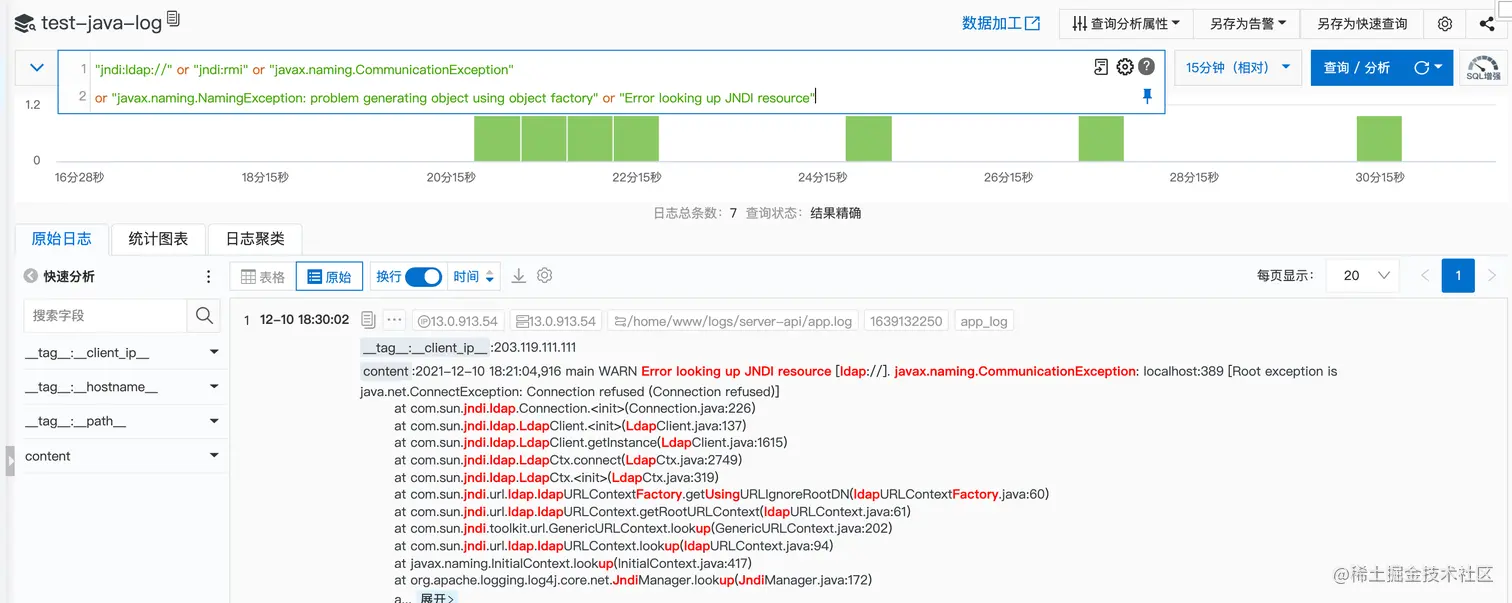The width and height of the screenshot is (1512, 603).
Task: Click the field search magnifier icon
Action: [x=204, y=315]
